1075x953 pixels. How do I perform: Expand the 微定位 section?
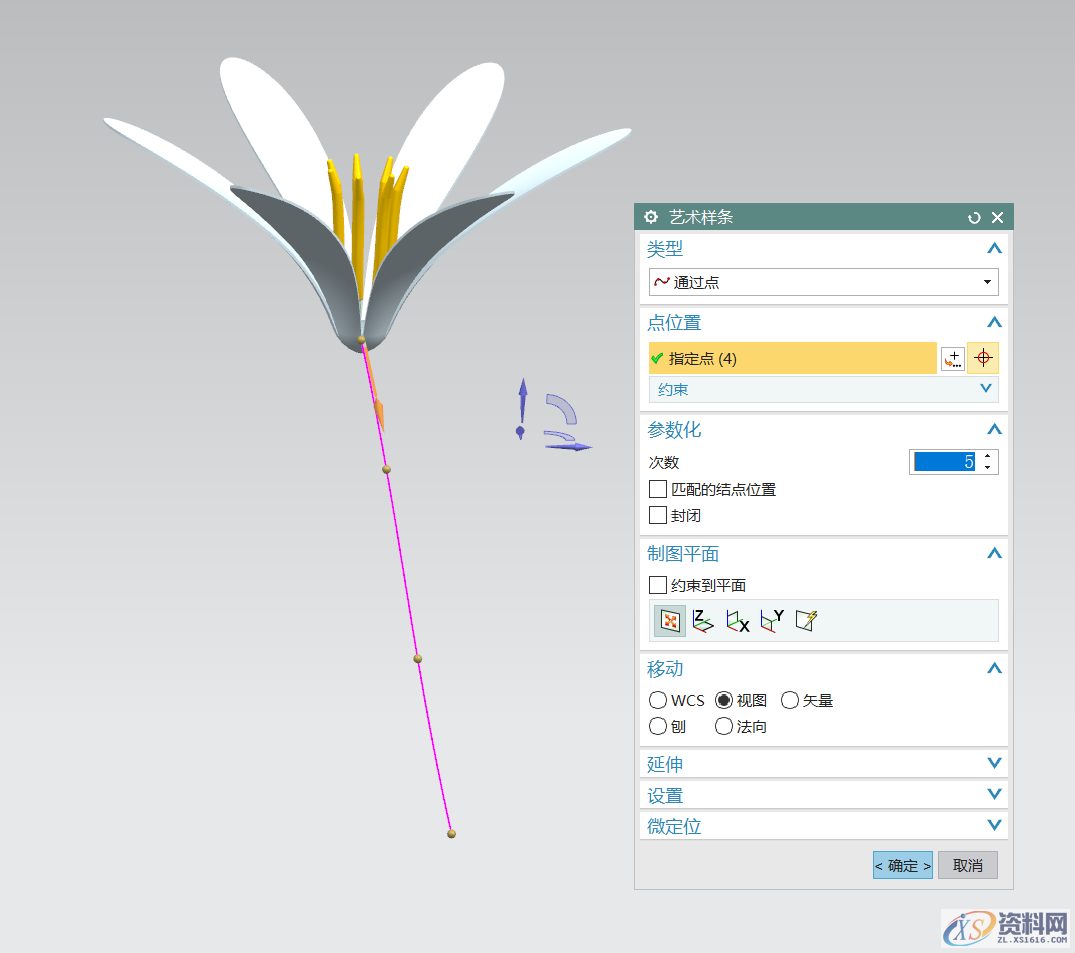pos(823,826)
